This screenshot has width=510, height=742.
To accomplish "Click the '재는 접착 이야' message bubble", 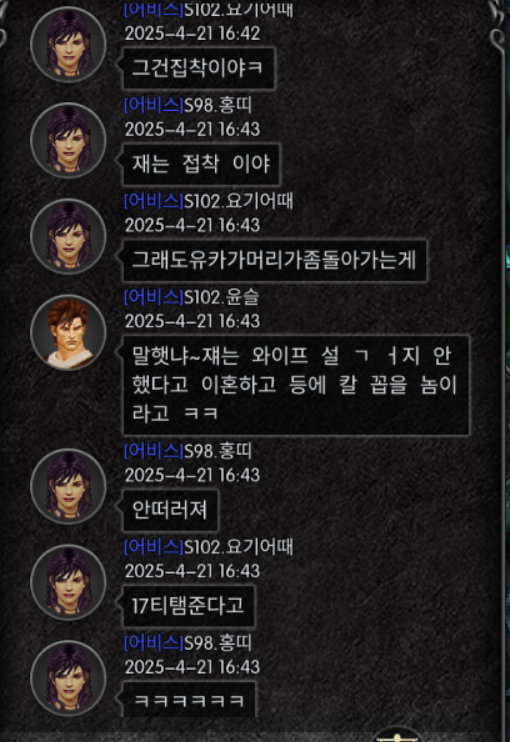I will 201,164.
